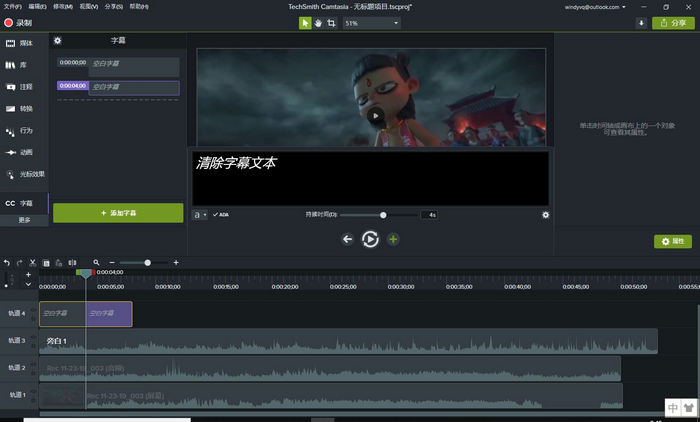Select the purple caption clip on 轨道 4
The width and height of the screenshot is (700, 422).
[x=109, y=314]
